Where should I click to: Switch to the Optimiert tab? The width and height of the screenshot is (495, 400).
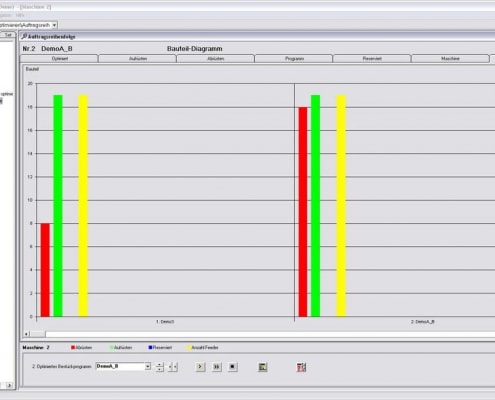(59, 59)
